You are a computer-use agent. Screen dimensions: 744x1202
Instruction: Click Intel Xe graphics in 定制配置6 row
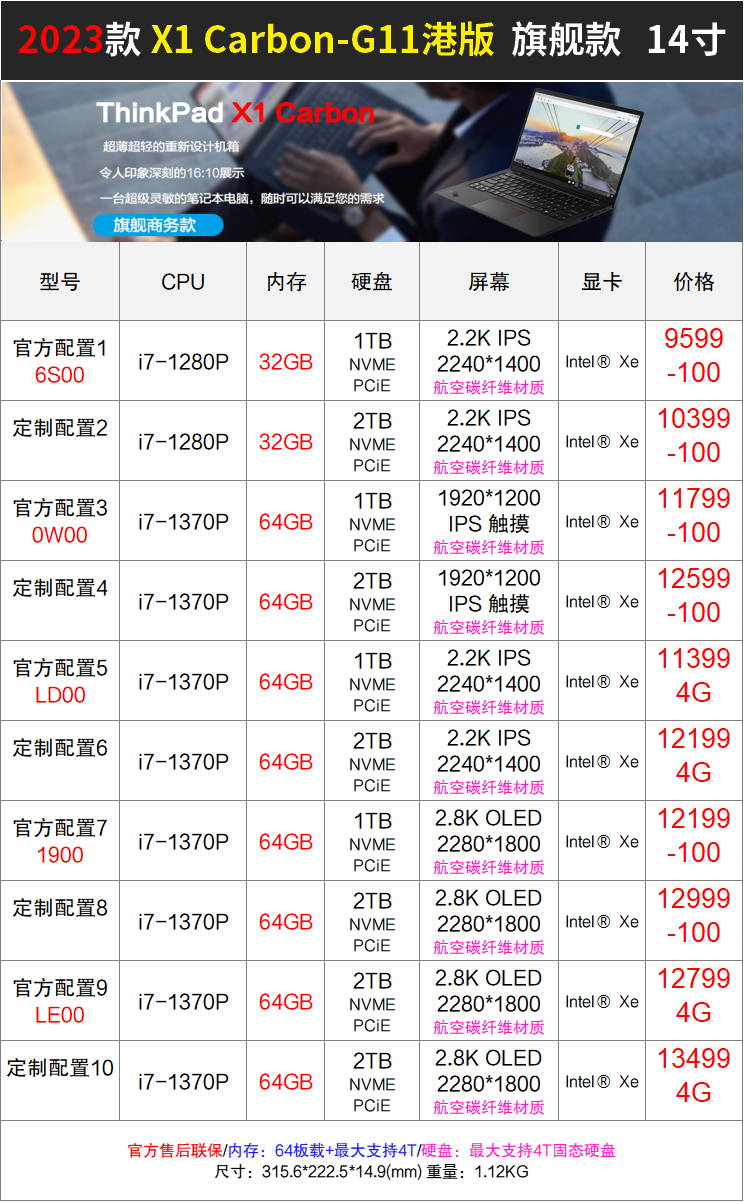[602, 762]
